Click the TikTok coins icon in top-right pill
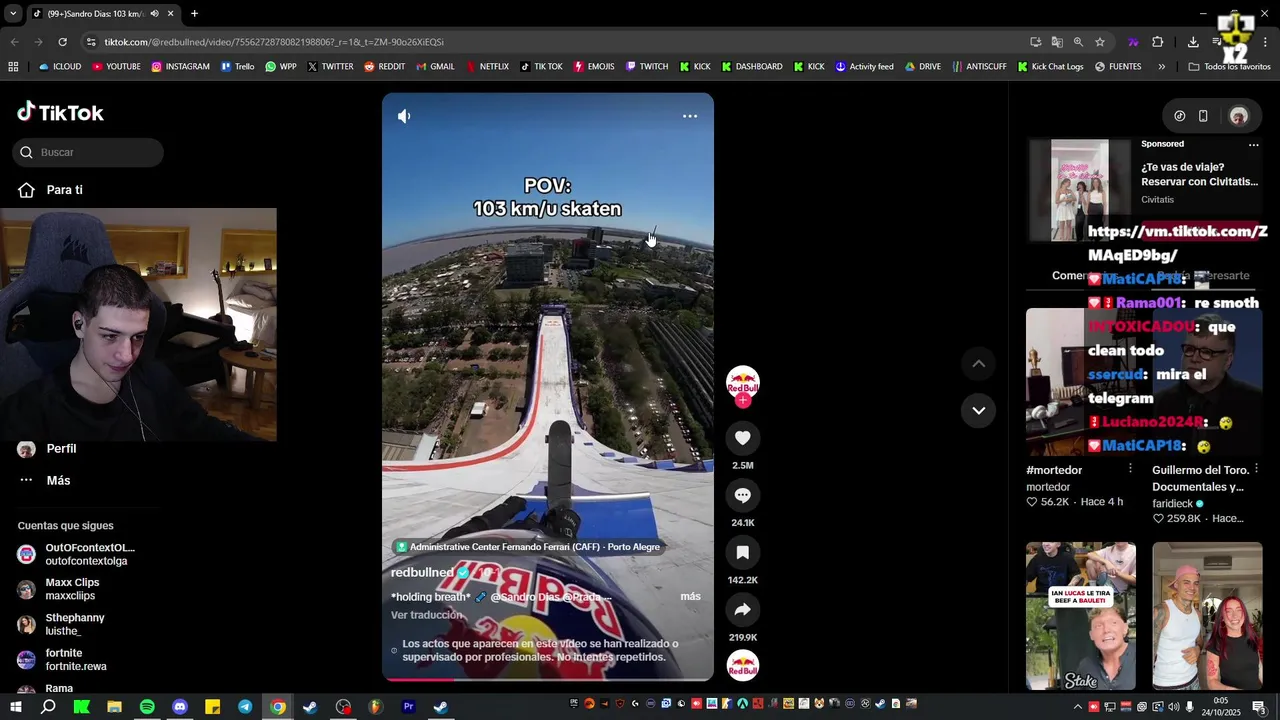The height and width of the screenshot is (720, 1280). click(1180, 116)
